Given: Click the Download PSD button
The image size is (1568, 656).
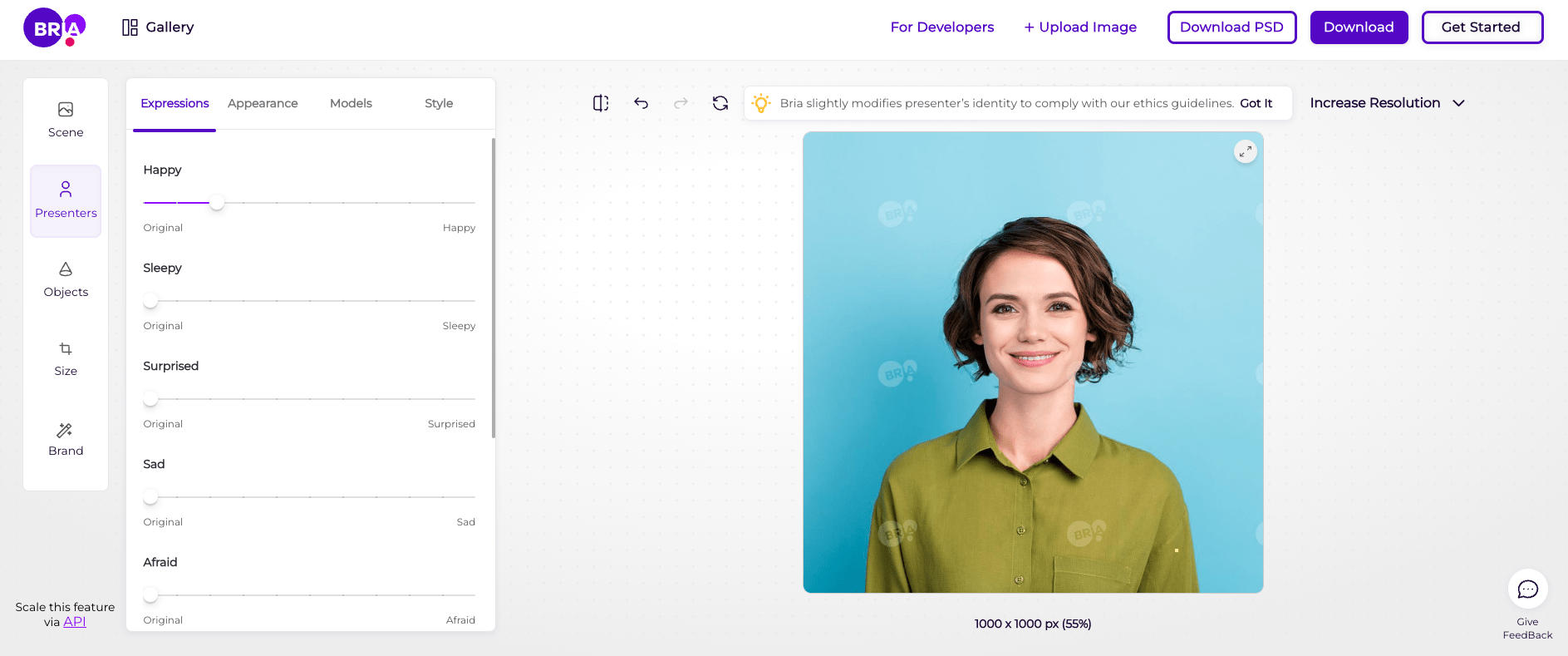Looking at the screenshot, I should click(1231, 27).
